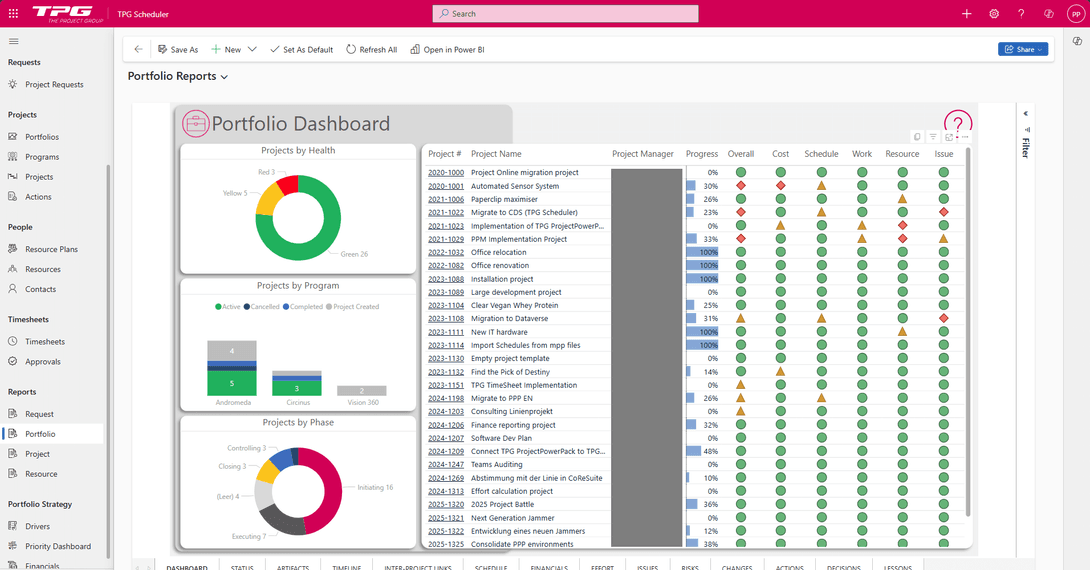This screenshot has height=570, width=1090.
Task: Switch to the TIMELINE report tab
Action: [x=346, y=567]
